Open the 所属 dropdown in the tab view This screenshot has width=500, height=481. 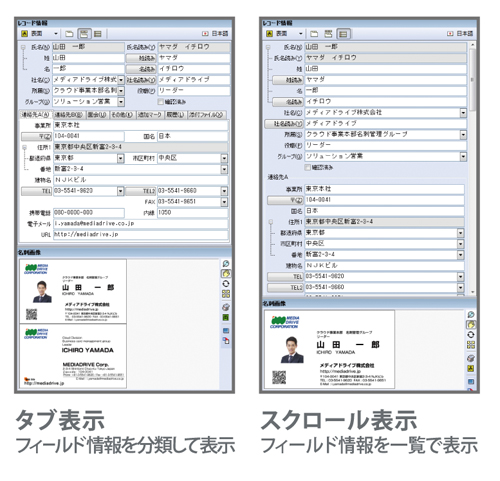[x=121, y=91]
